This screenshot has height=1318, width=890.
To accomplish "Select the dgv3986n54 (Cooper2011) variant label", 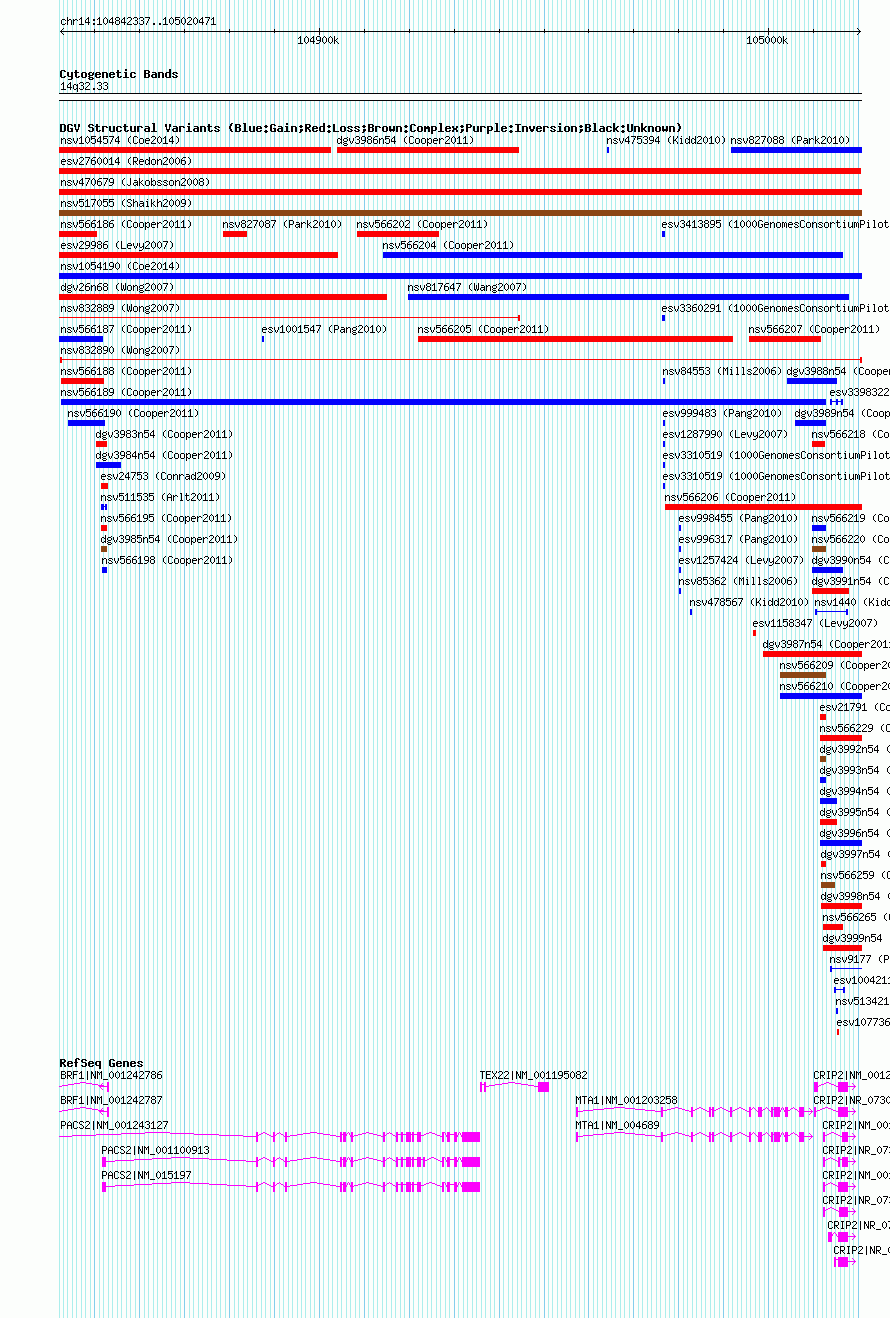I will [x=405, y=140].
